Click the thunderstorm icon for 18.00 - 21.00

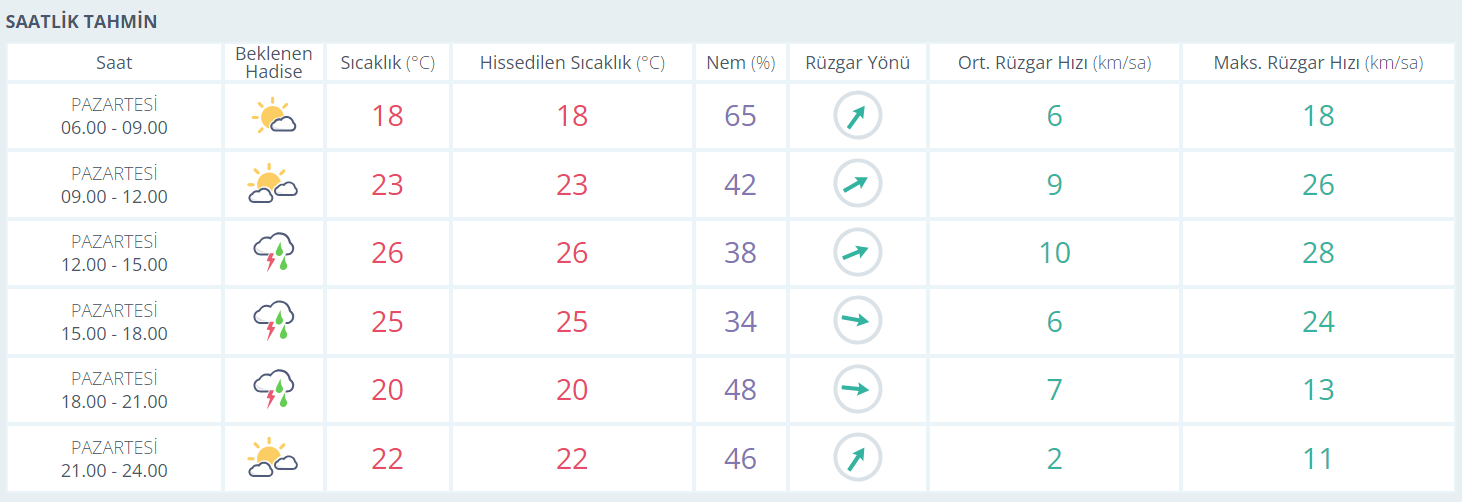[x=274, y=390]
